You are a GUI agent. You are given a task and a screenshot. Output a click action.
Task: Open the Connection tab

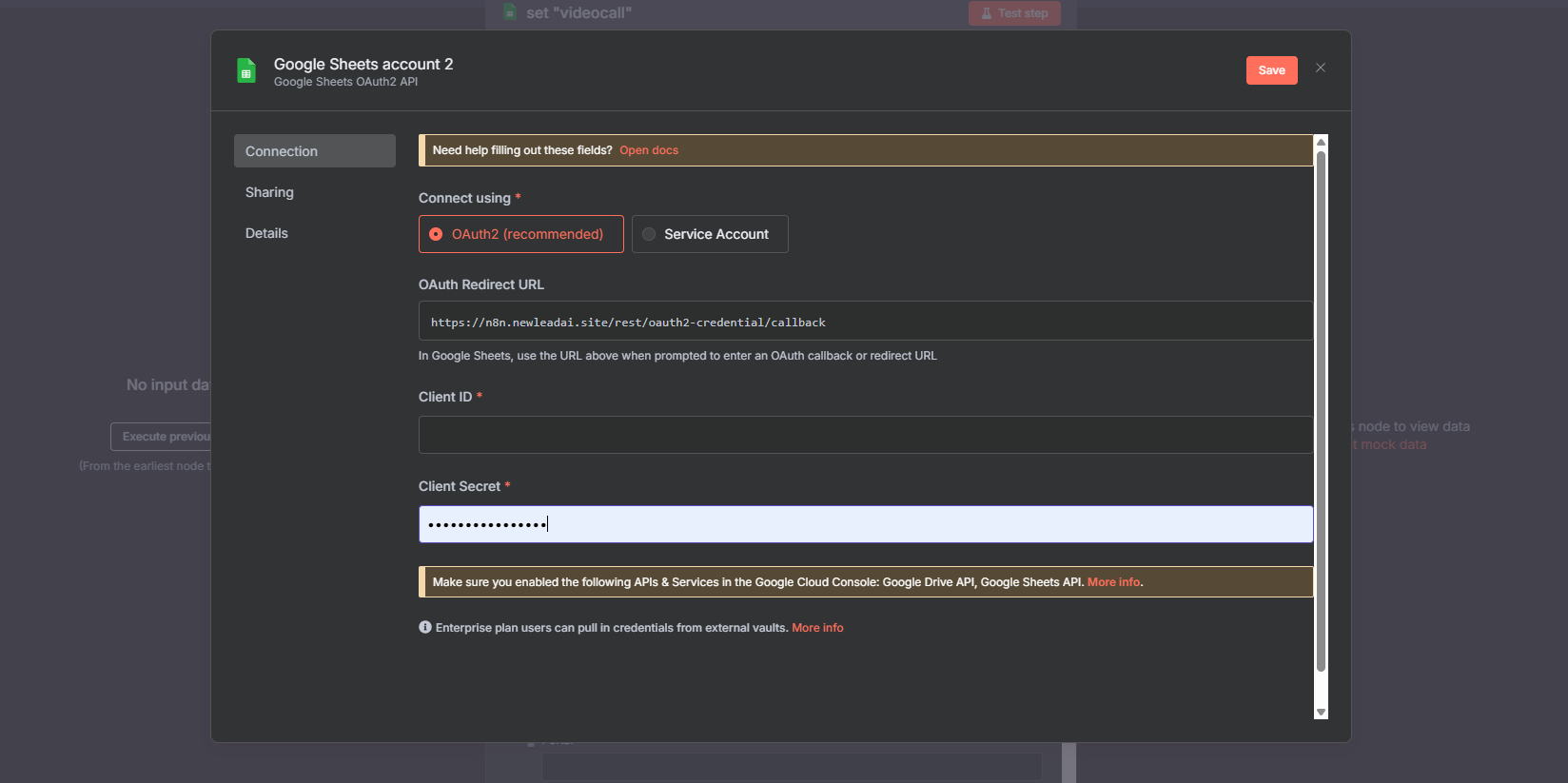click(315, 151)
